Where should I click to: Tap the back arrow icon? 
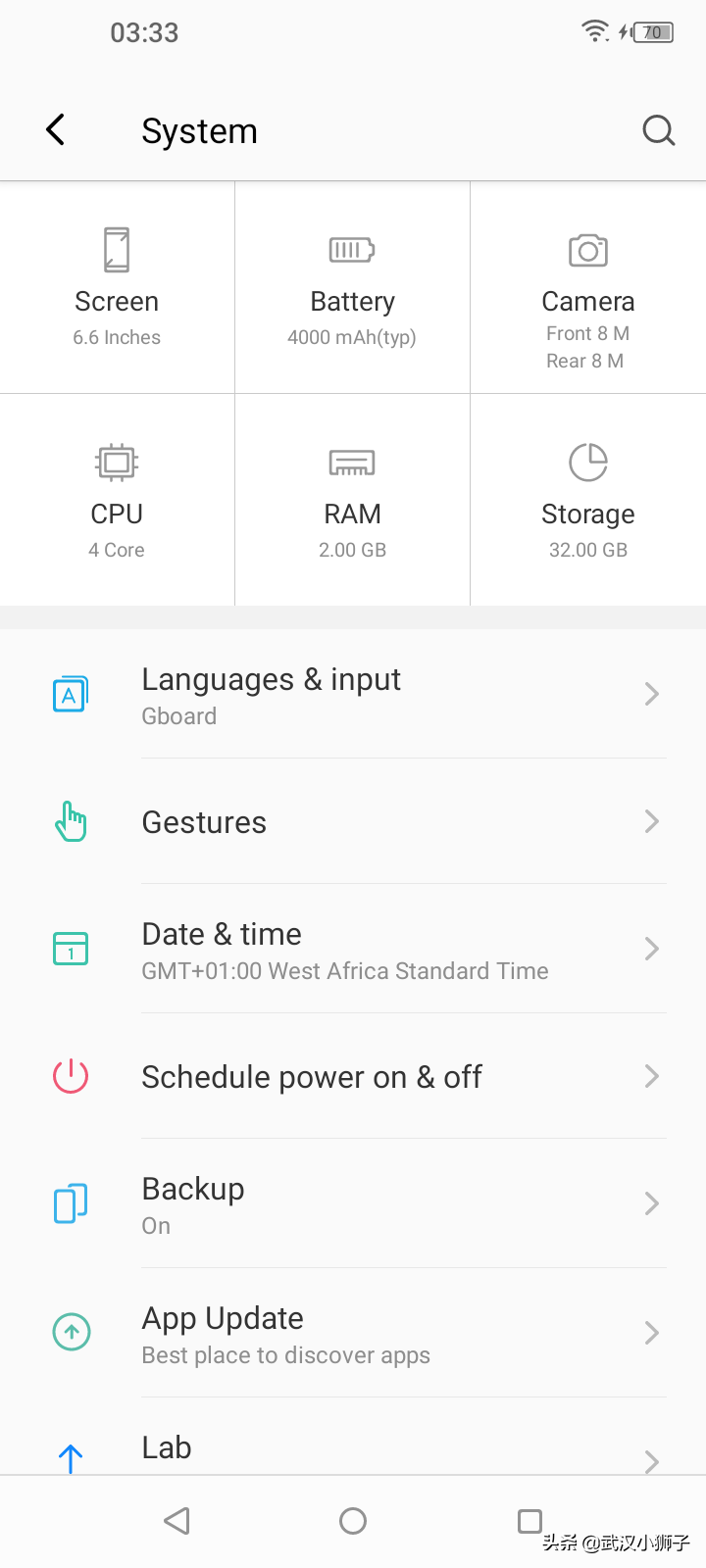[56, 129]
